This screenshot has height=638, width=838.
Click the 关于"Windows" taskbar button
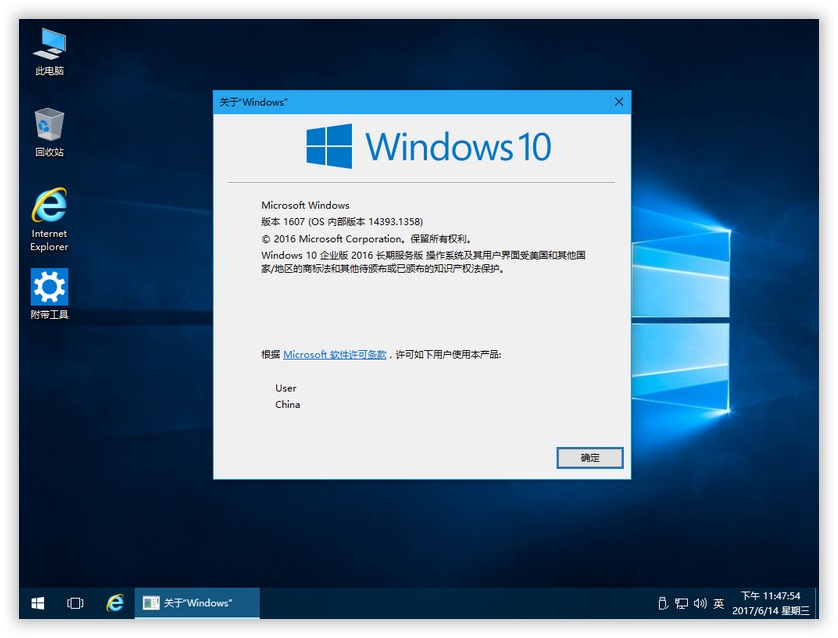coord(197,603)
